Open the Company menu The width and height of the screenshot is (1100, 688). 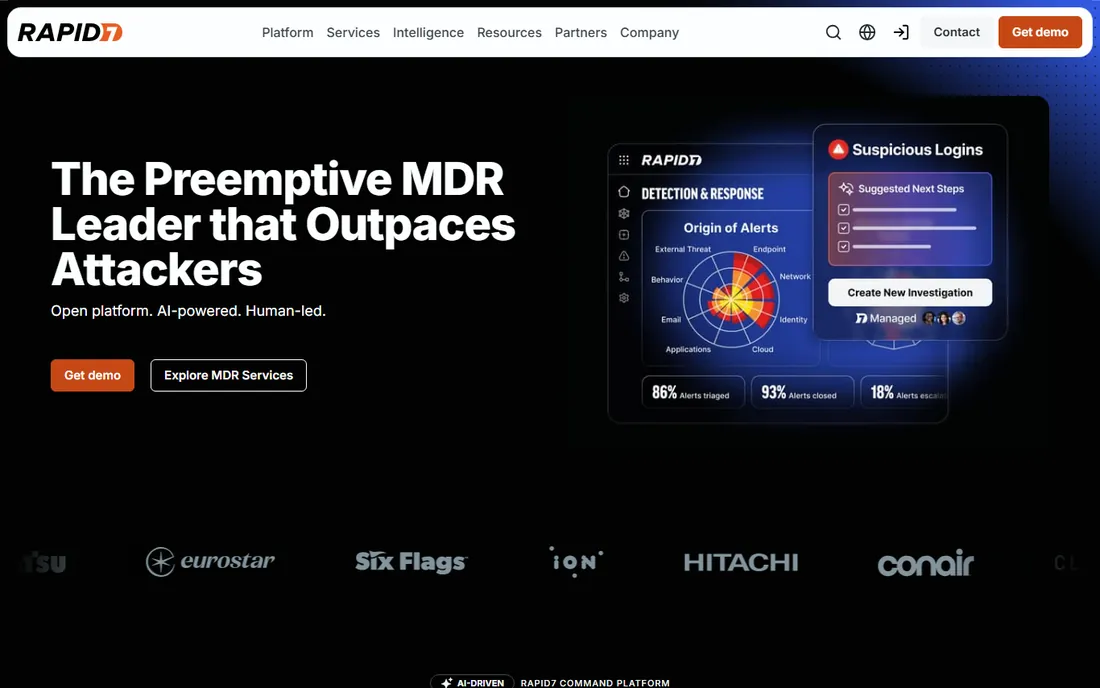[650, 32]
